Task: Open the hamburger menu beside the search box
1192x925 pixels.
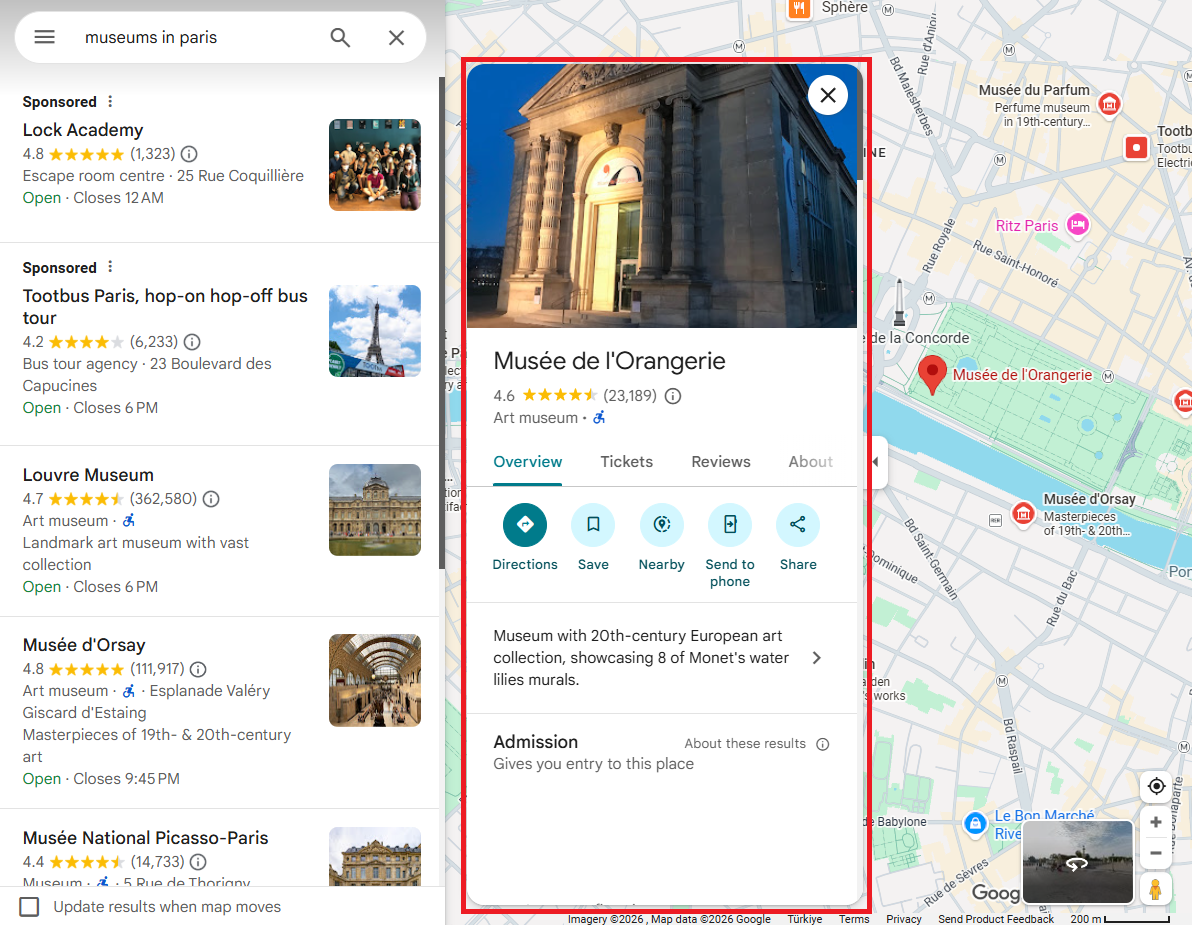Action: pyautogui.click(x=44, y=36)
